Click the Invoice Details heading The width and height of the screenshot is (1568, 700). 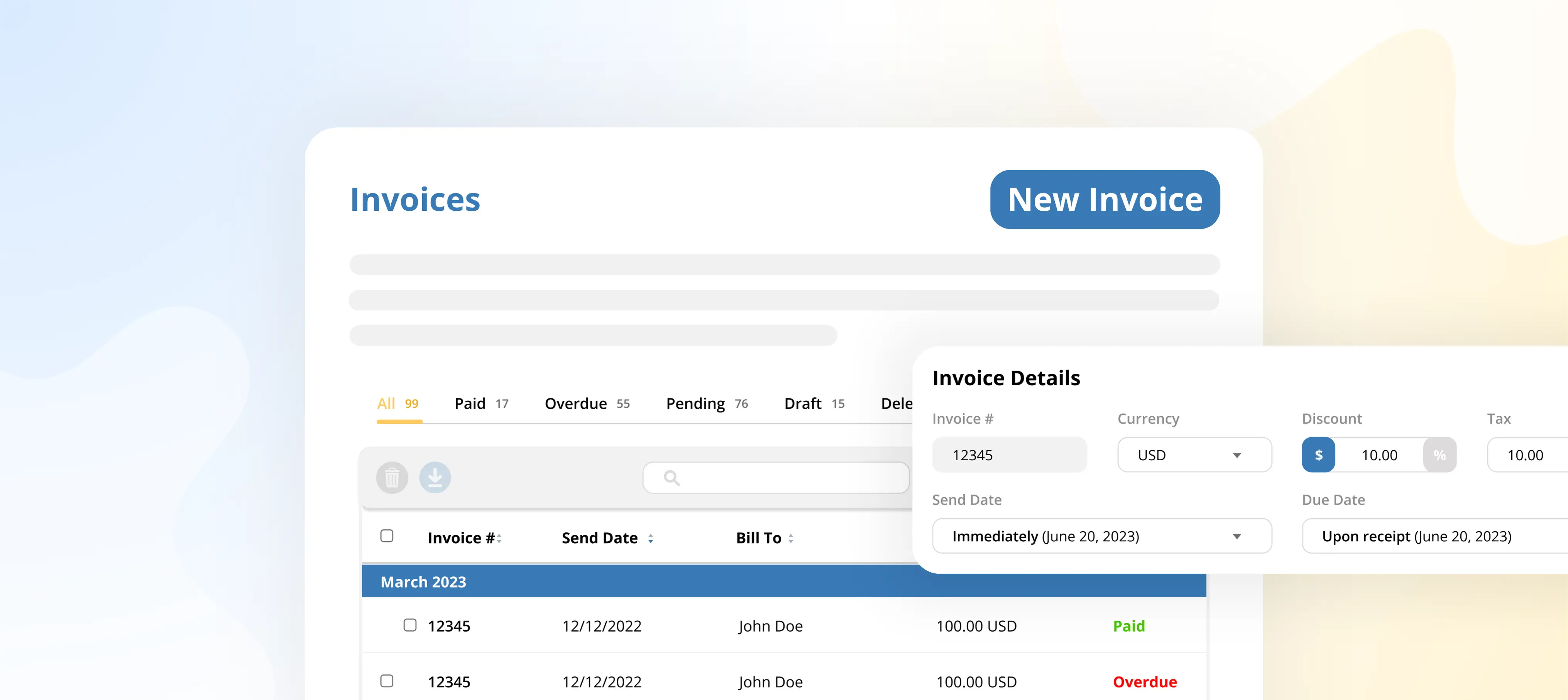click(x=1006, y=378)
